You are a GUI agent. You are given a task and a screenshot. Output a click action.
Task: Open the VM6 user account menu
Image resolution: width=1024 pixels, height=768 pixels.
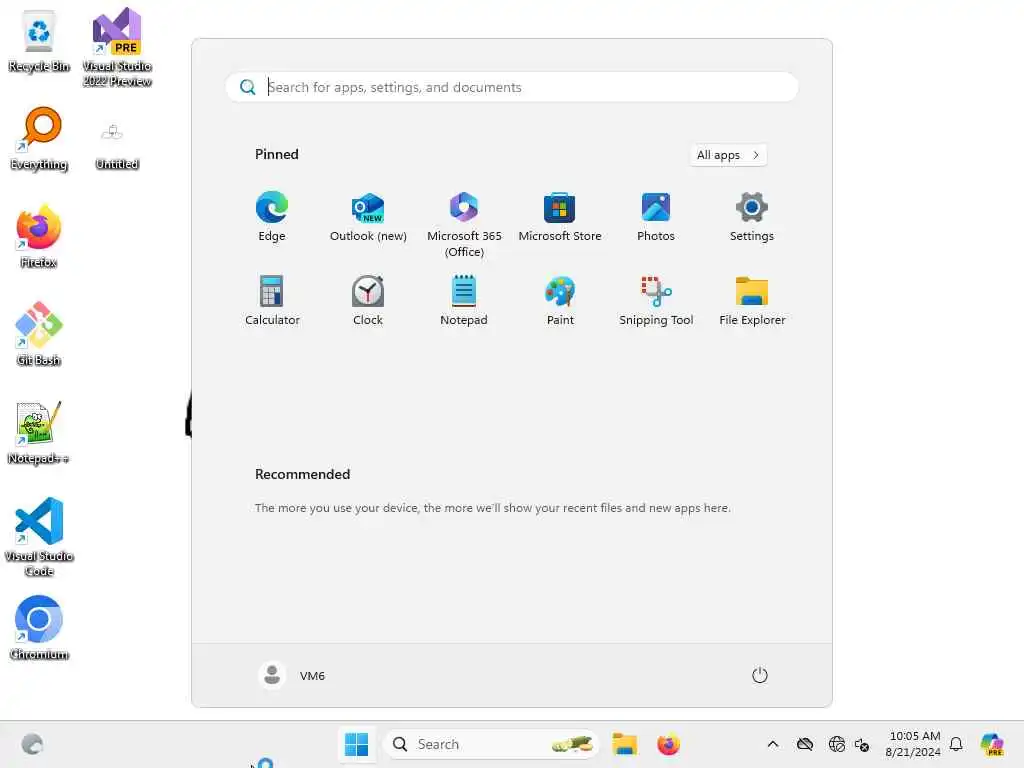[x=292, y=675]
